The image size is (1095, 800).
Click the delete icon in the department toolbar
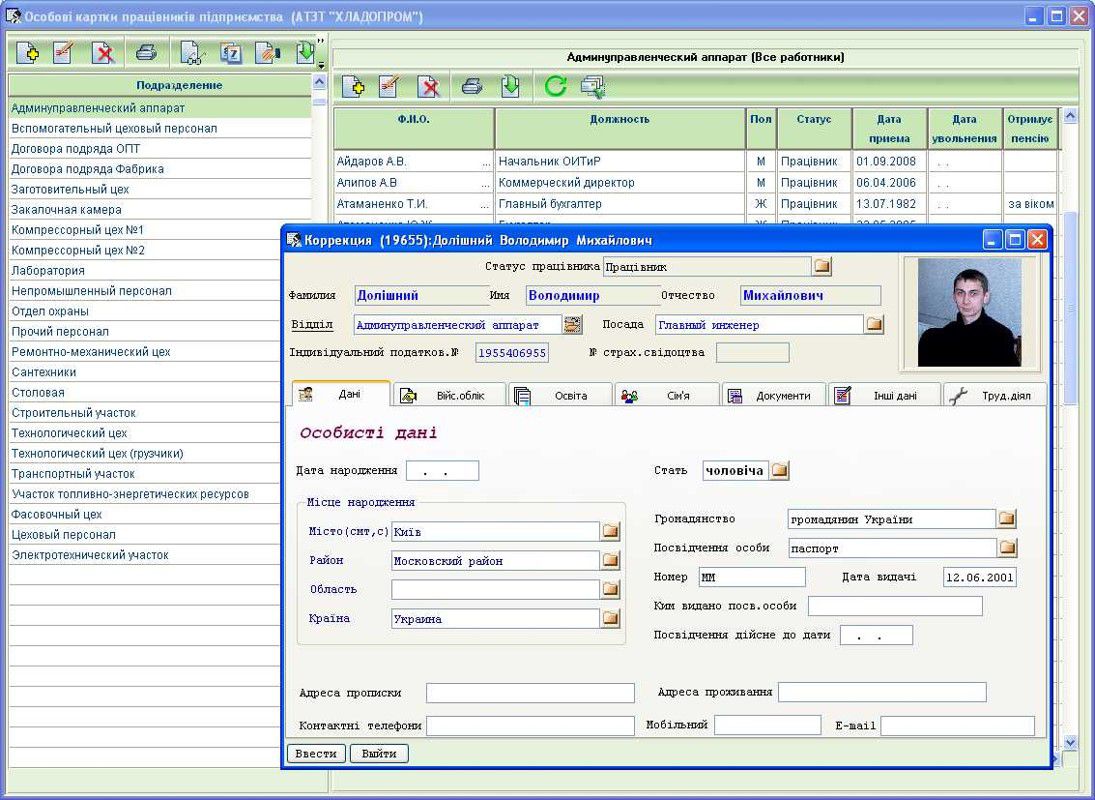[x=103, y=53]
